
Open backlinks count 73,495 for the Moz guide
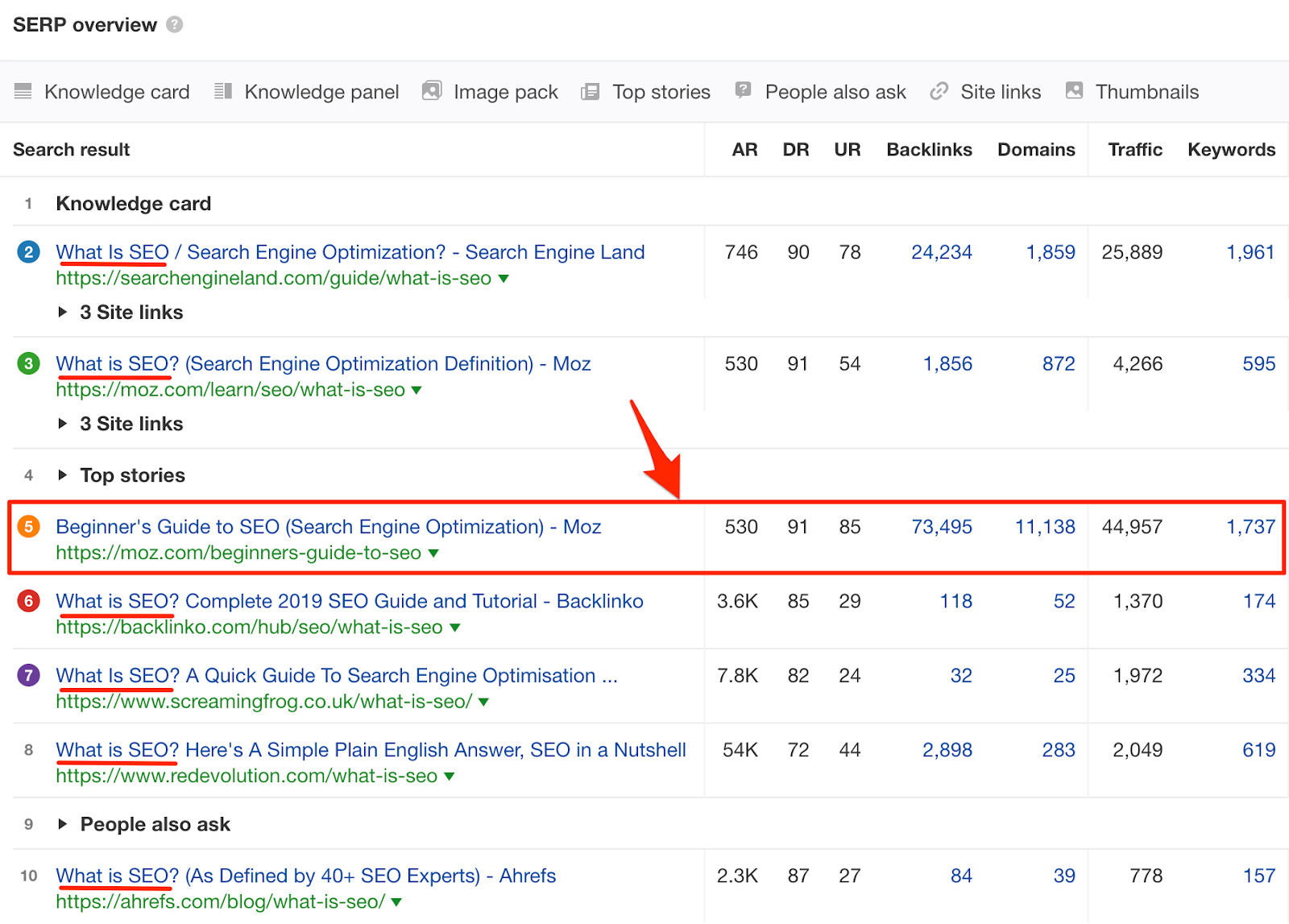941,526
